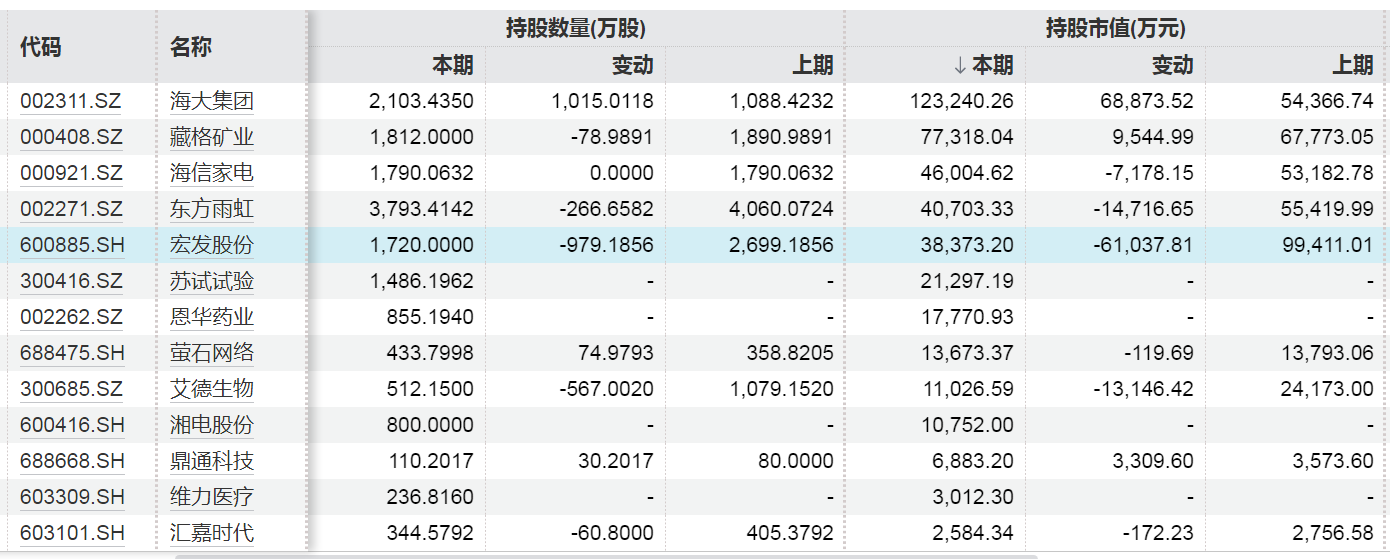The height and width of the screenshot is (559, 1390).
Task: Click the 名称 column header
Action: pyautogui.click(x=191, y=47)
